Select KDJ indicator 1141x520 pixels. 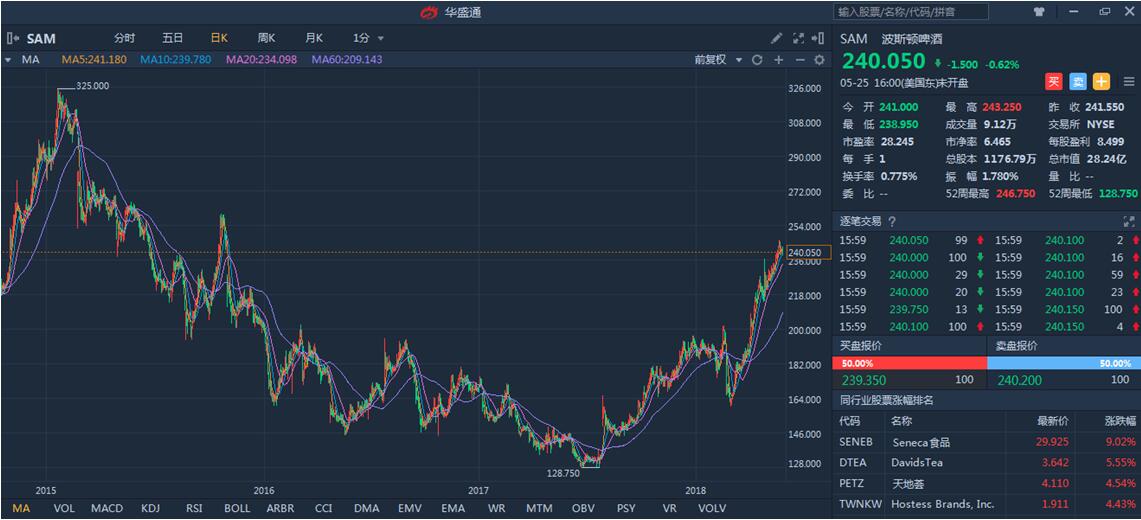[151, 508]
